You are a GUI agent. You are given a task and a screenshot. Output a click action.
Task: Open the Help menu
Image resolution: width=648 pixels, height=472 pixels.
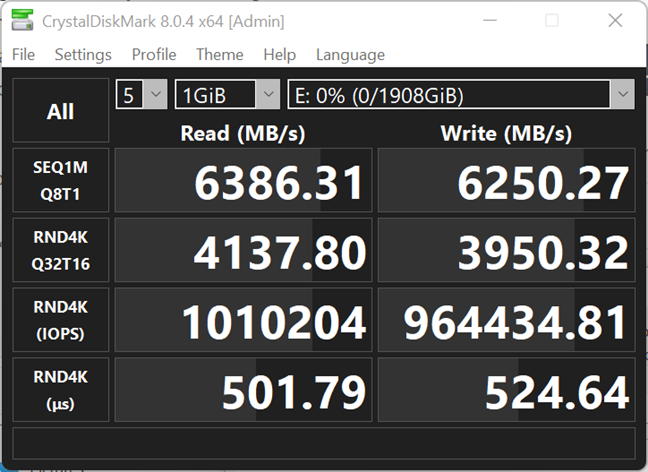[x=279, y=55]
